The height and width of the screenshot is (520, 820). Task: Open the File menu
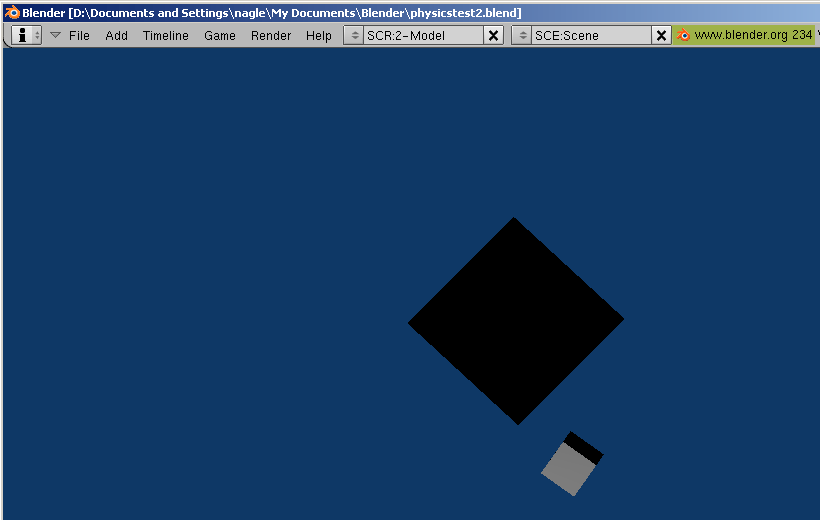79,36
